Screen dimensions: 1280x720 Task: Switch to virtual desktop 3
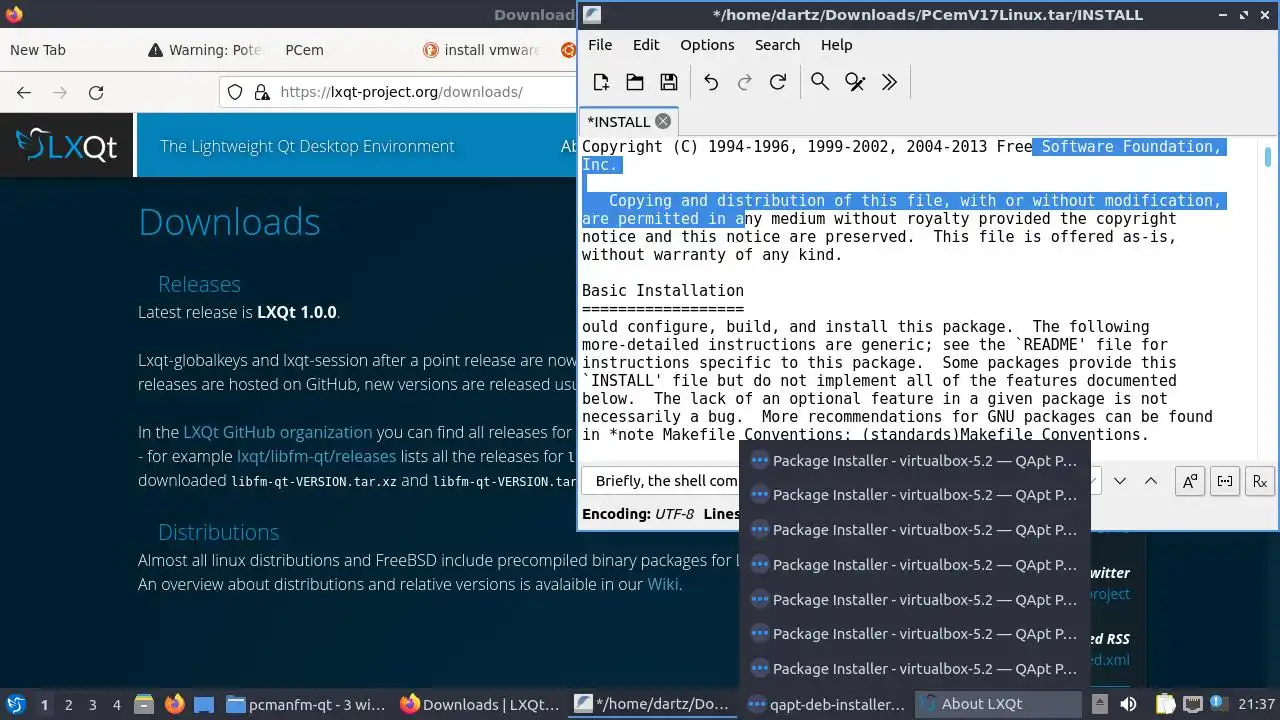(x=92, y=704)
